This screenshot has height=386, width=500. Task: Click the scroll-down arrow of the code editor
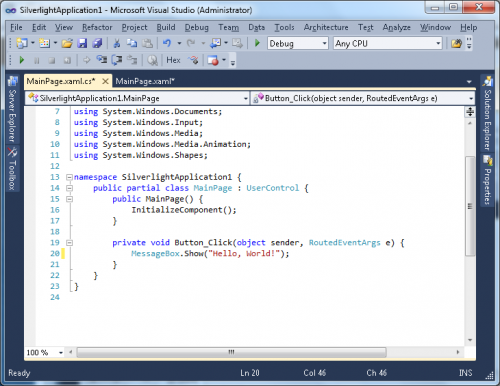click(x=470, y=340)
